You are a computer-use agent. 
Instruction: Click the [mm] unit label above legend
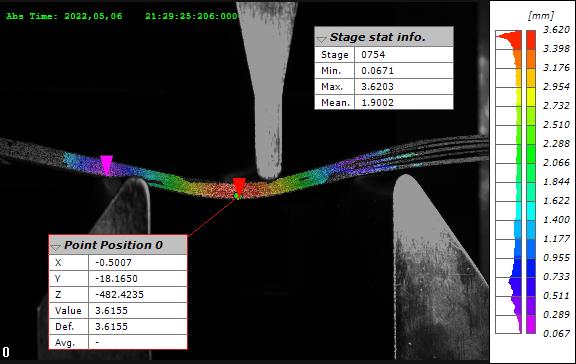[541, 15]
